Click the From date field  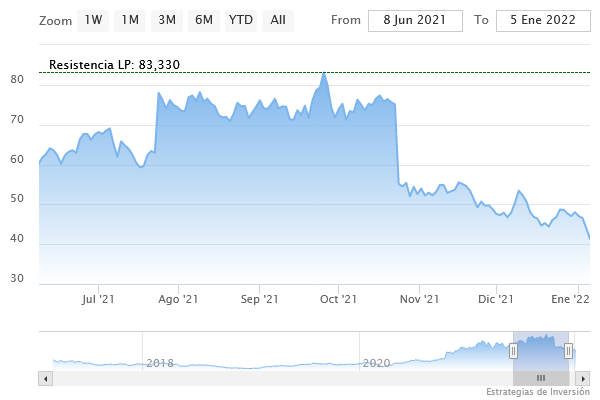pyautogui.click(x=415, y=20)
